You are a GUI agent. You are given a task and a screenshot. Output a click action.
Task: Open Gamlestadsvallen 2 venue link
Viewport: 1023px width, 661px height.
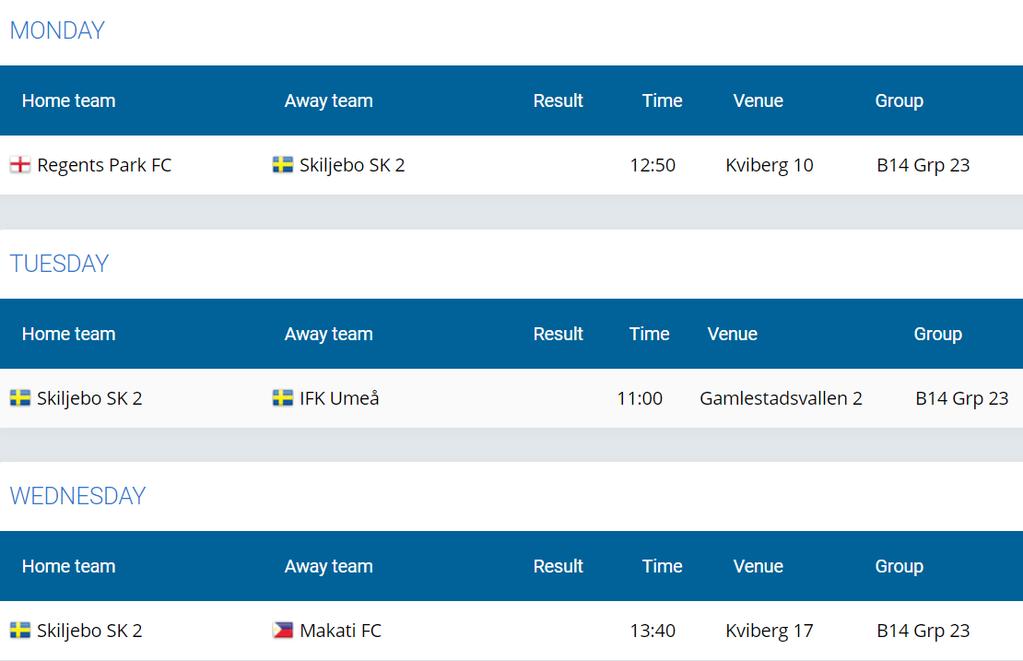click(781, 398)
